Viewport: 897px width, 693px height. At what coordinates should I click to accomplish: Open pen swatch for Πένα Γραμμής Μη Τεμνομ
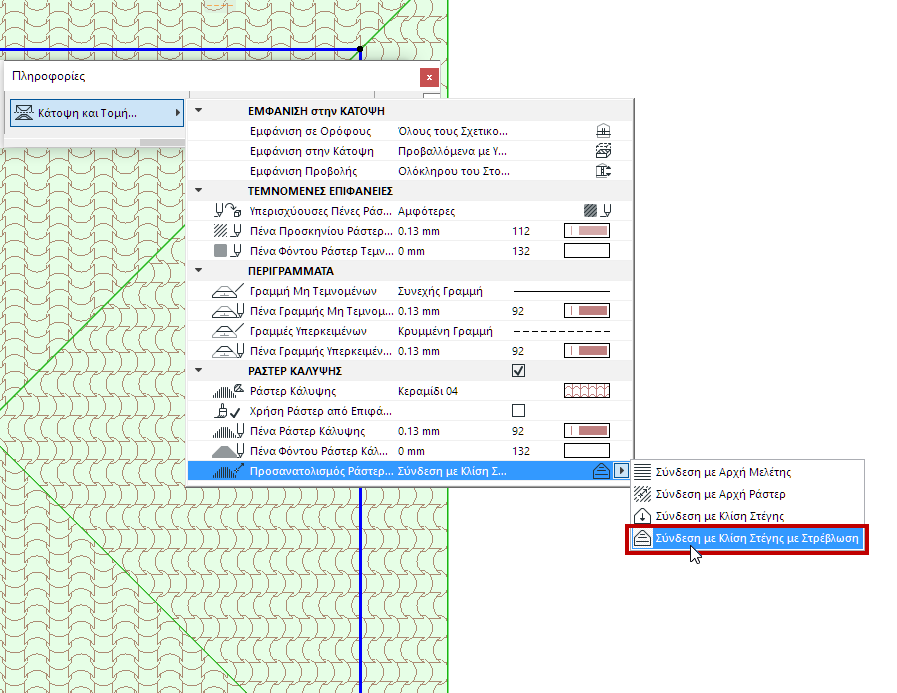pos(587,311)
